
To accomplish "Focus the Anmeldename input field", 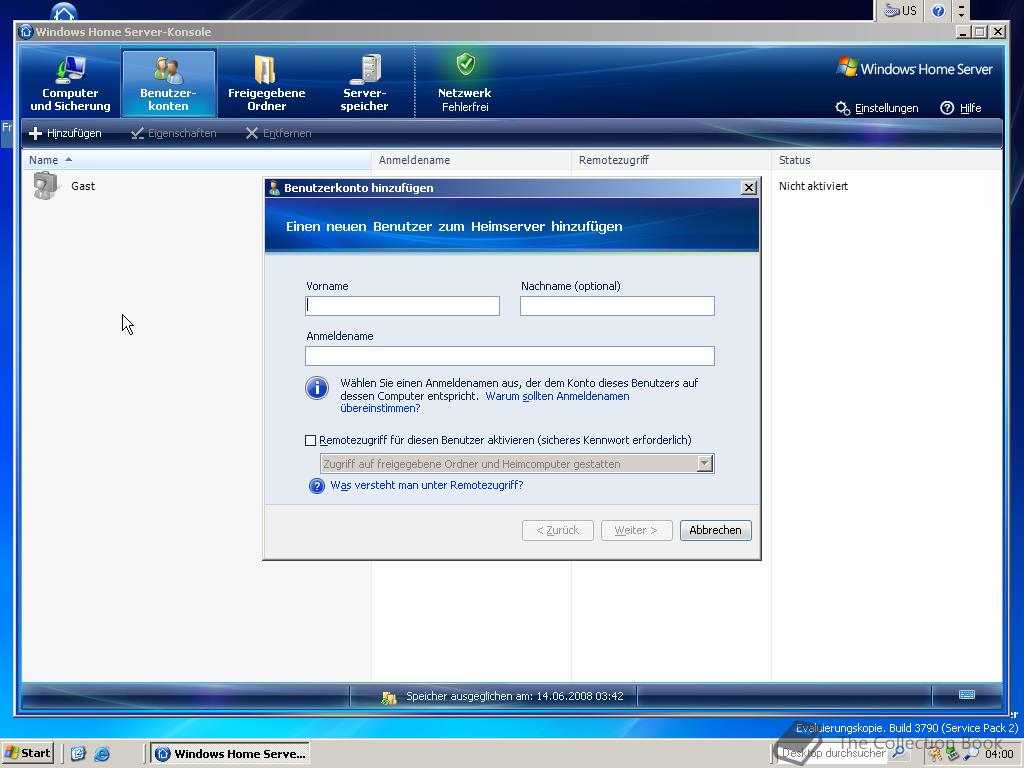I will click(x=509, y=356).
